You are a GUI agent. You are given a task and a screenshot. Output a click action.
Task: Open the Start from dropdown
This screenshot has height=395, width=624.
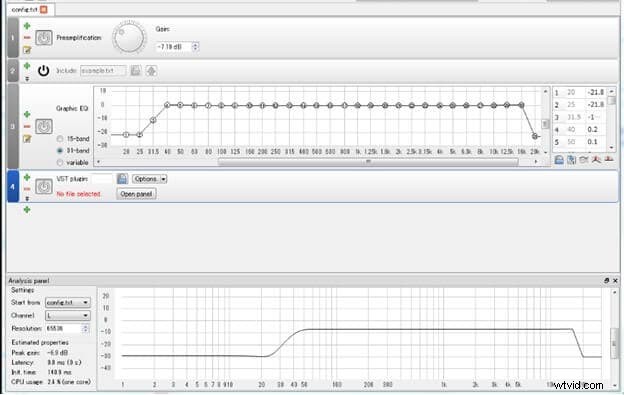click(67, 302)
